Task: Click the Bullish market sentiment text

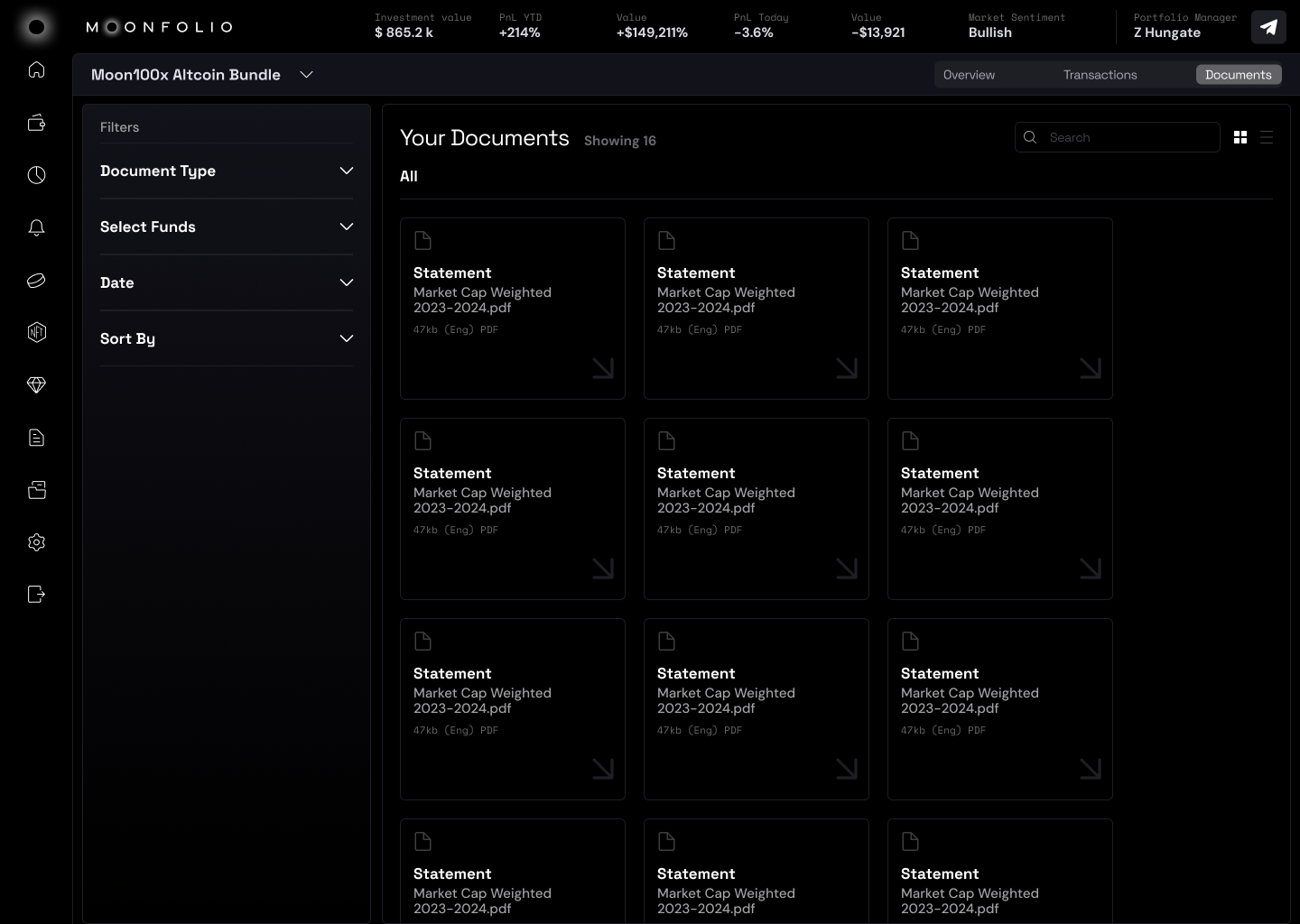Action: (990, 32)
